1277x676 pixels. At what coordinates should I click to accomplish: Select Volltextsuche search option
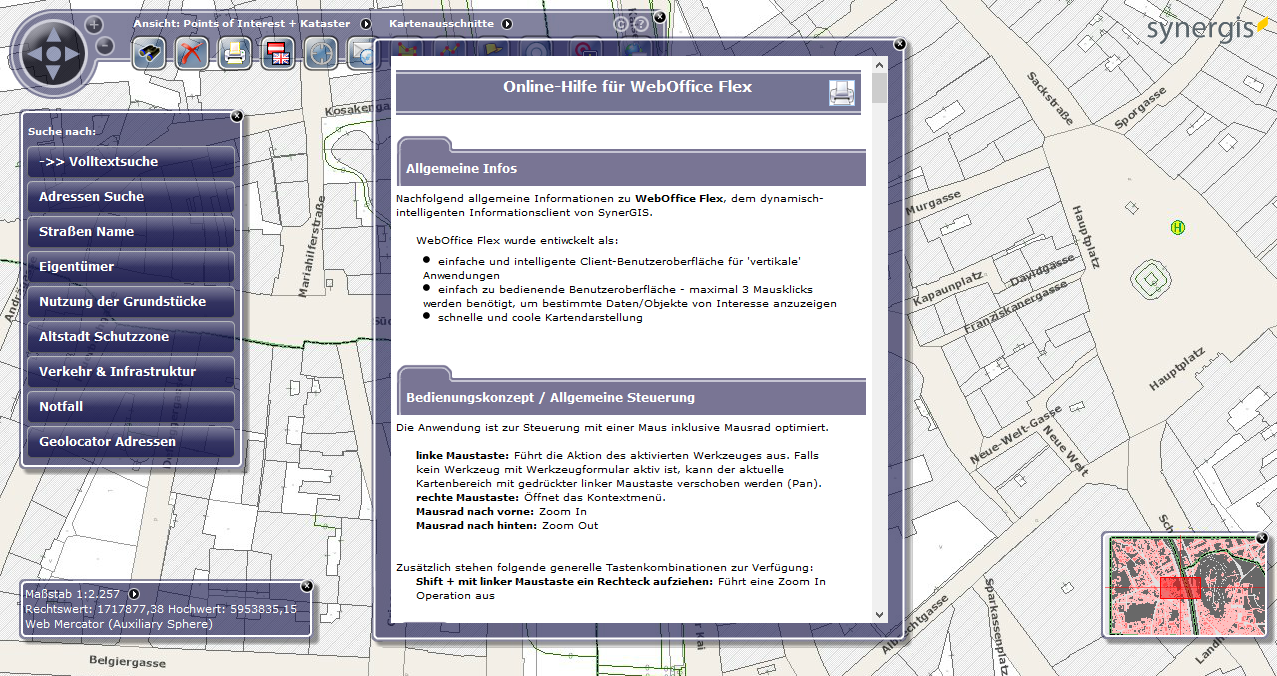pos(131,162)
